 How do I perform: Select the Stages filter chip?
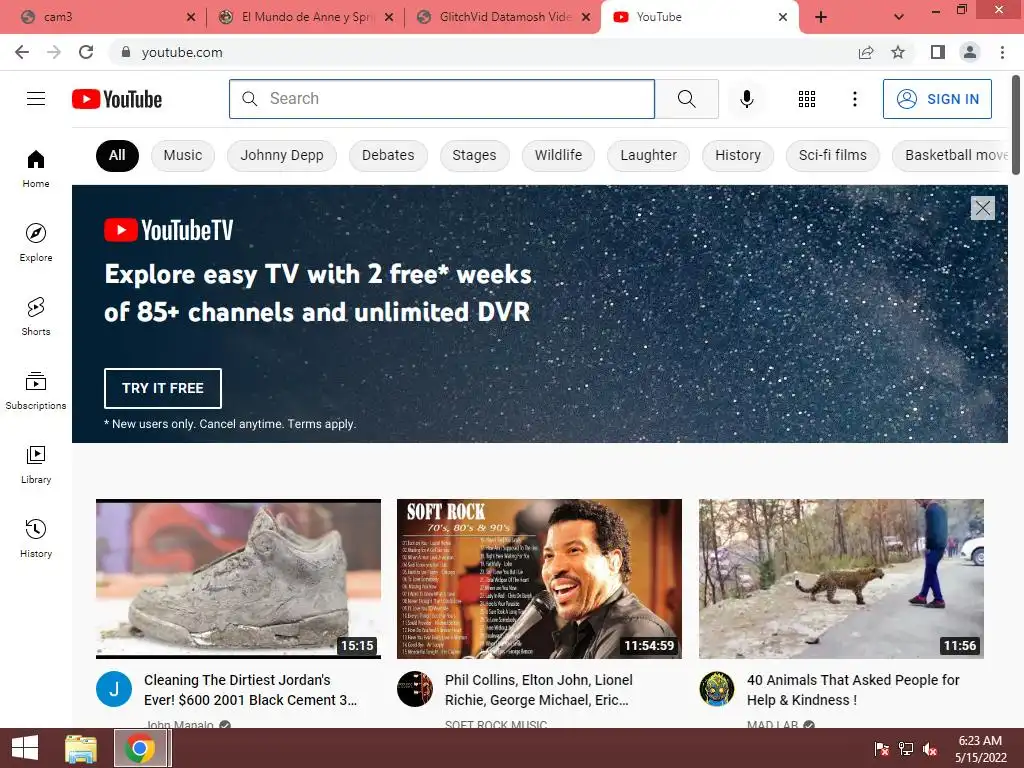tap(474, 155)
